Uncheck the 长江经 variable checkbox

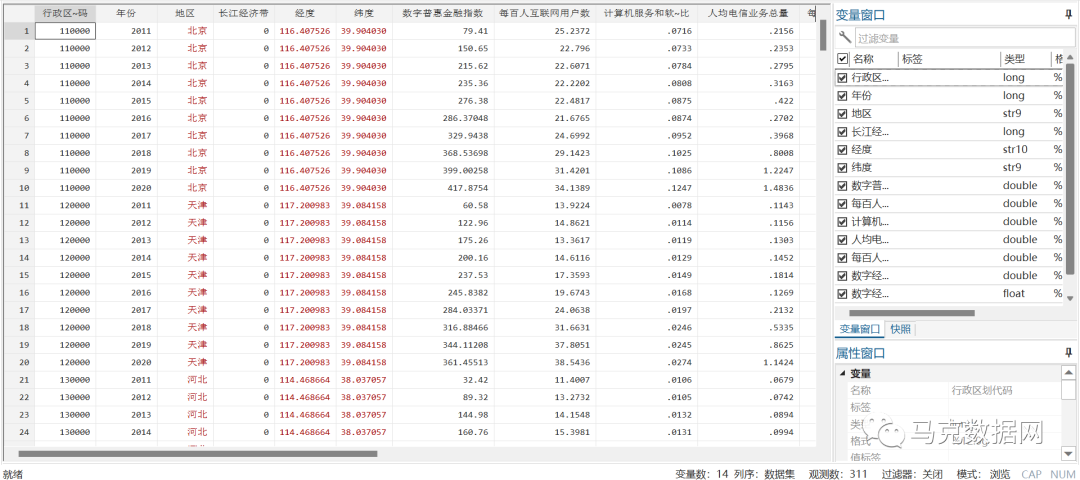[842, 132]
